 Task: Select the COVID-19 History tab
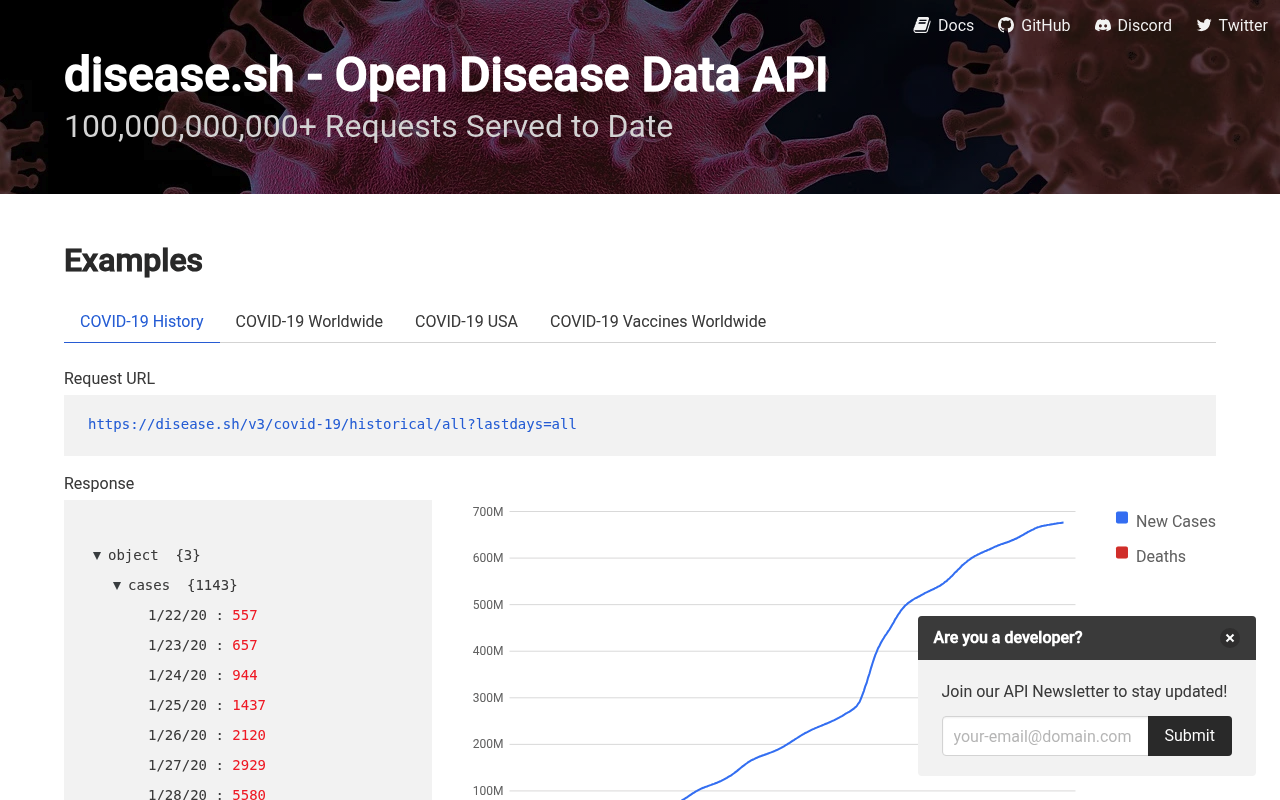tap(142, 321)
